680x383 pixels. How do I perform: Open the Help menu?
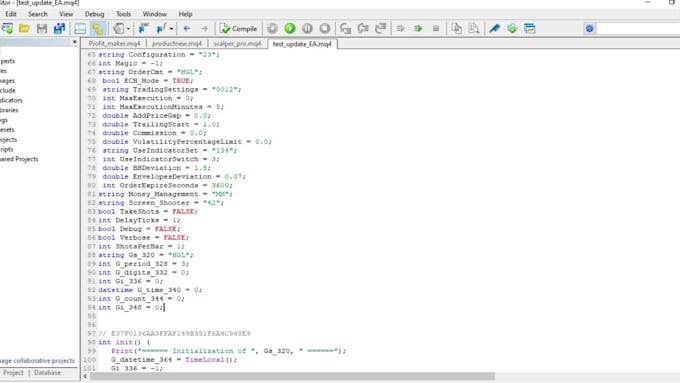185,14
